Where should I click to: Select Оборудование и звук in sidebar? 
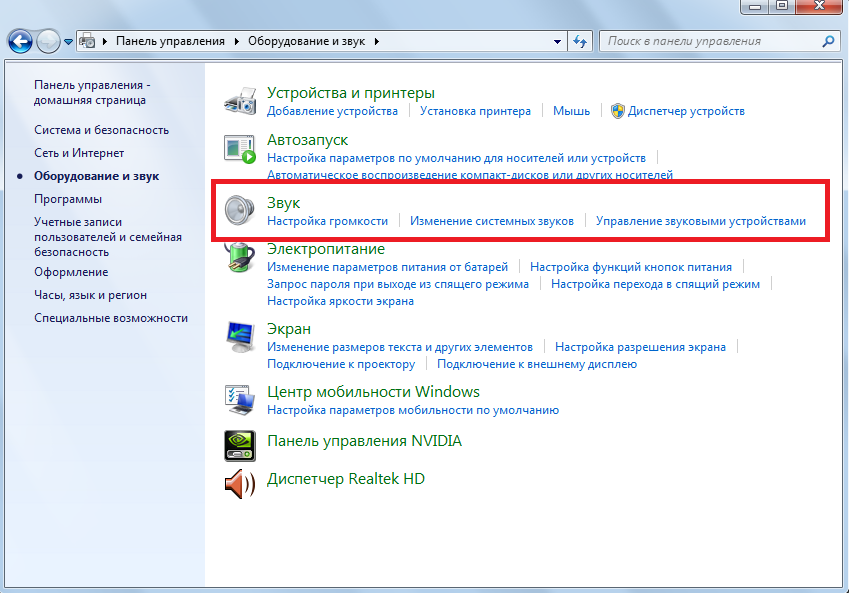96,176
